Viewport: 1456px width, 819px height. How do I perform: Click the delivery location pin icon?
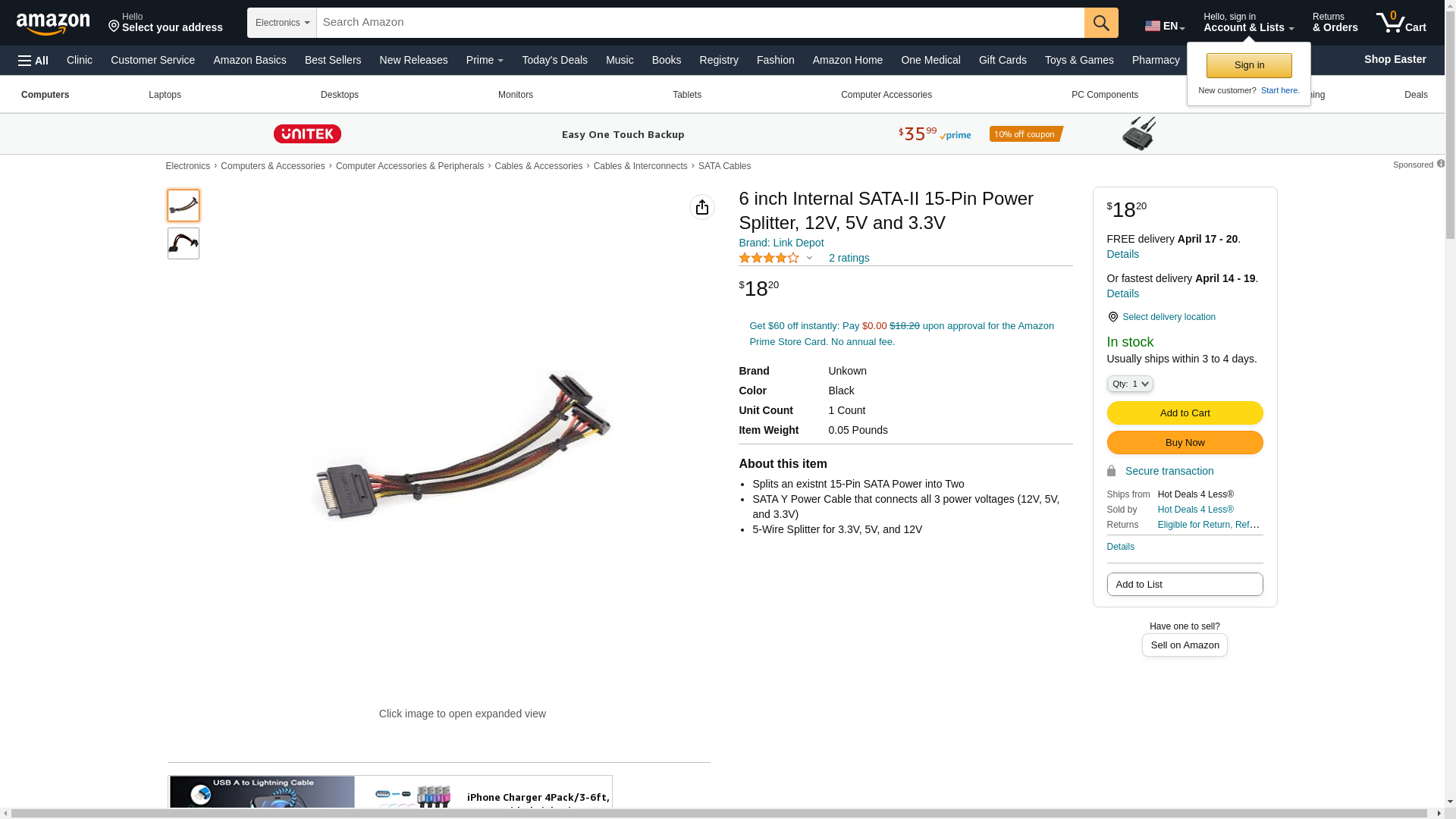(1112, 317)
